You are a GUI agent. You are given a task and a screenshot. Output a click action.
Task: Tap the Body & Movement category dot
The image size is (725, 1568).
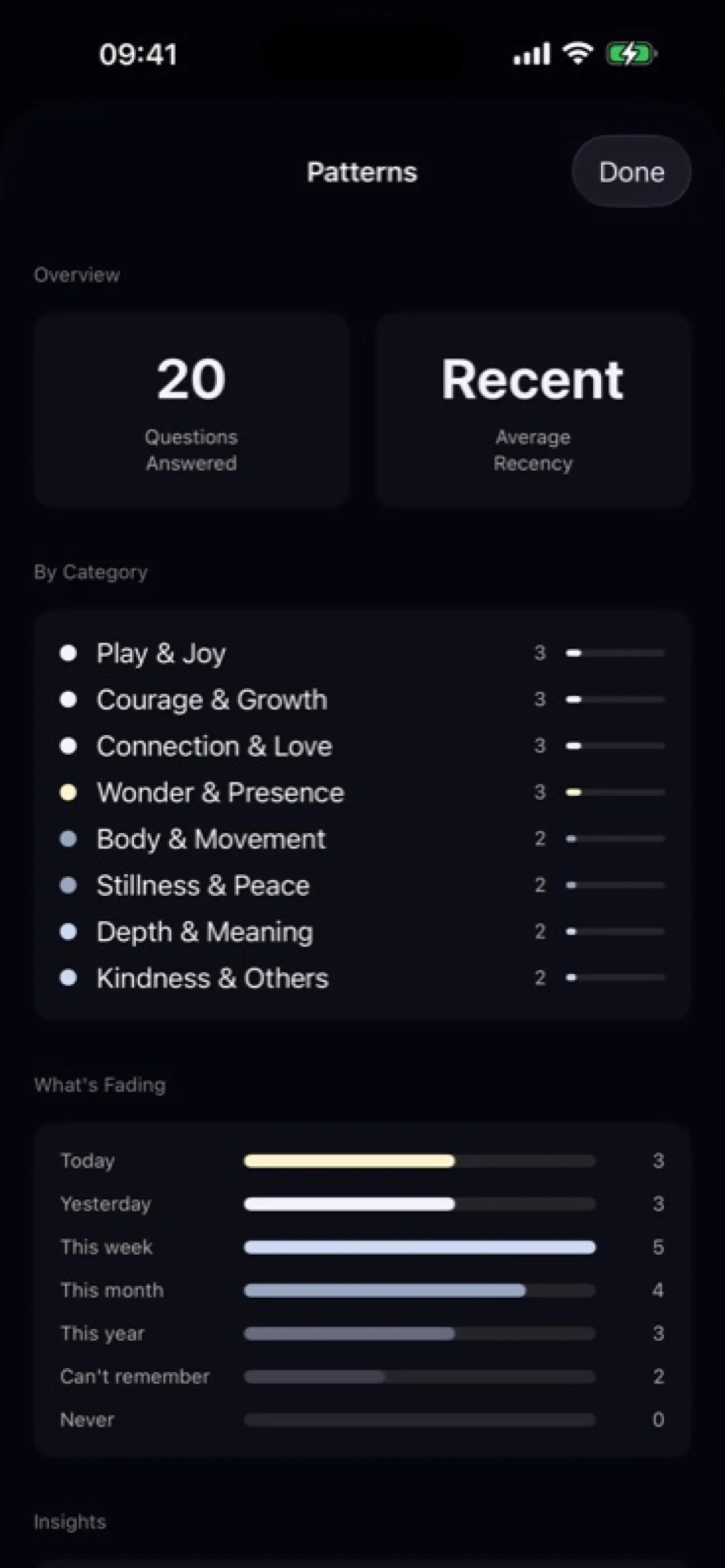pyautogui.click(x=68, y=839)
